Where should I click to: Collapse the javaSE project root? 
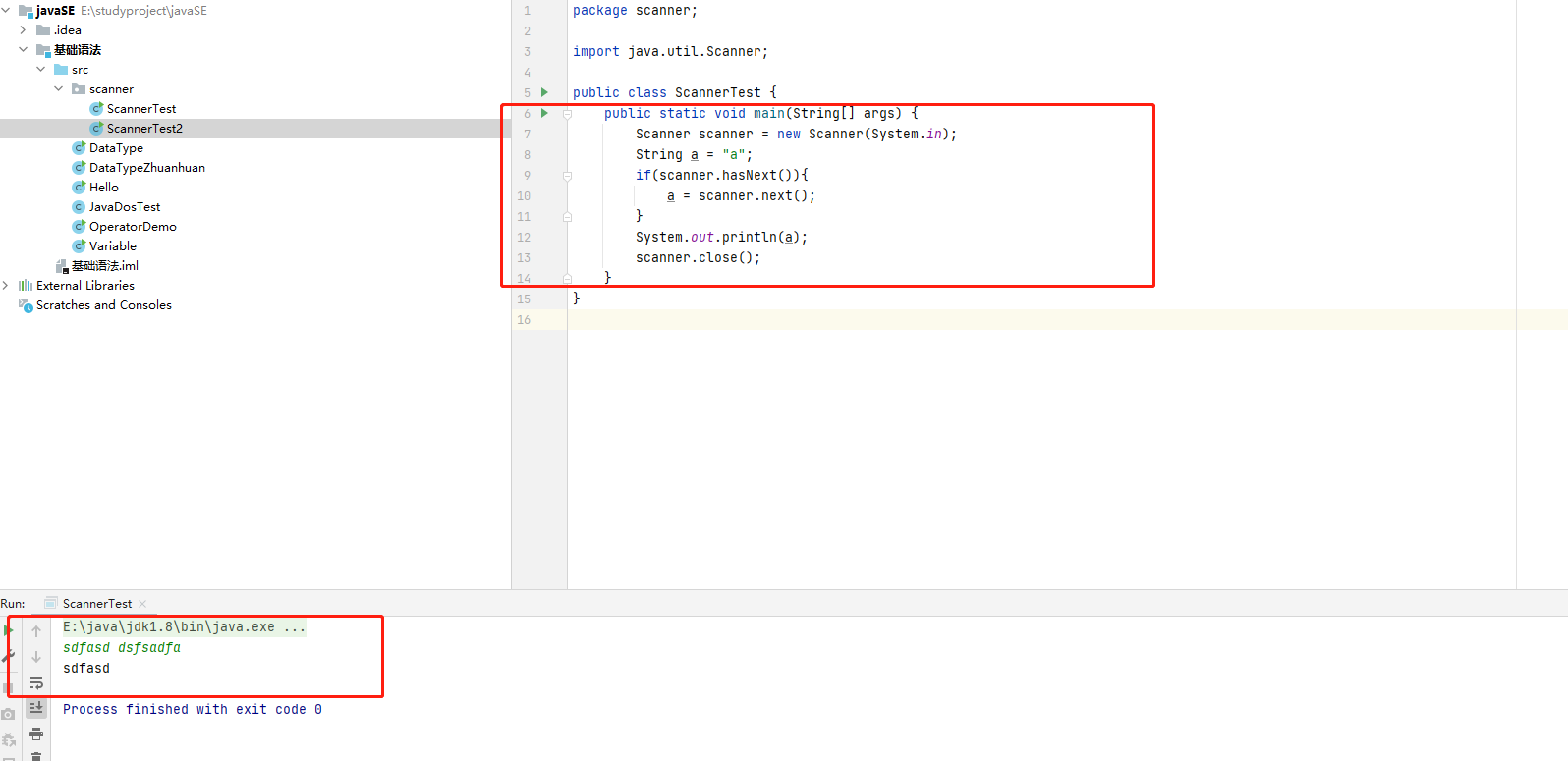[6, 11]
